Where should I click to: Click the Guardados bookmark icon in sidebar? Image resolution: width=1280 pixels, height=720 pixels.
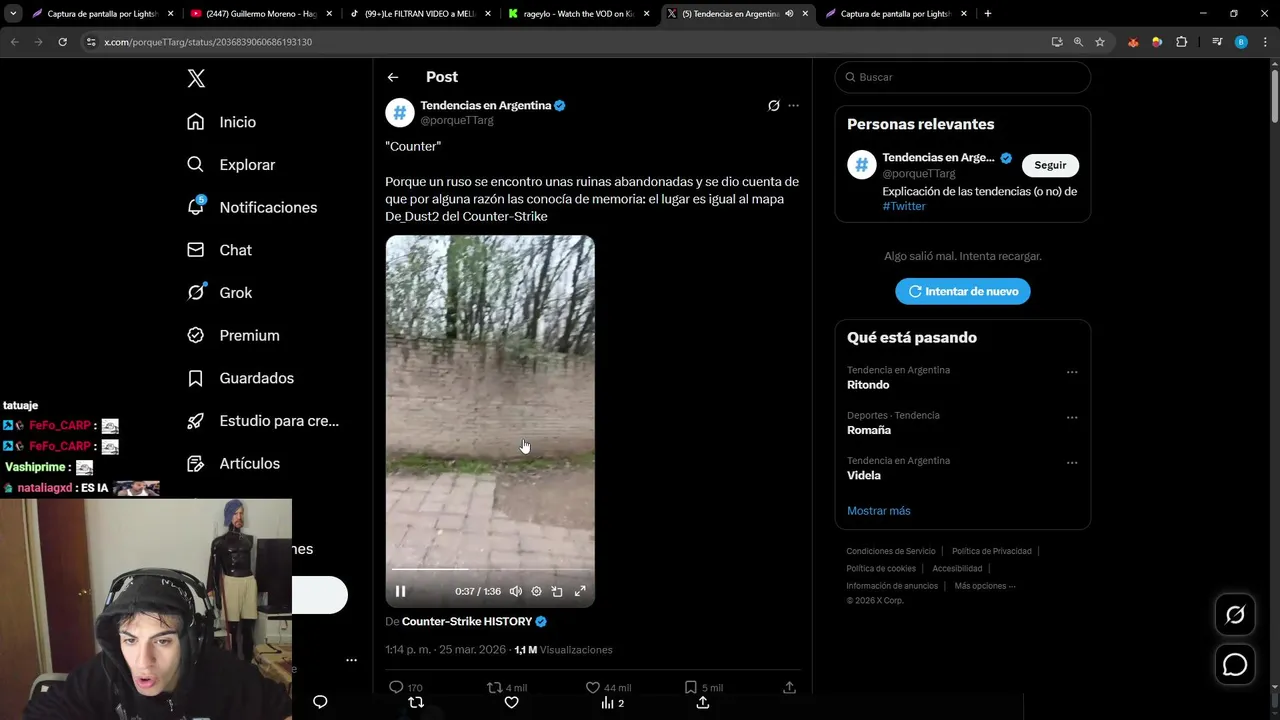pos(196,378)
